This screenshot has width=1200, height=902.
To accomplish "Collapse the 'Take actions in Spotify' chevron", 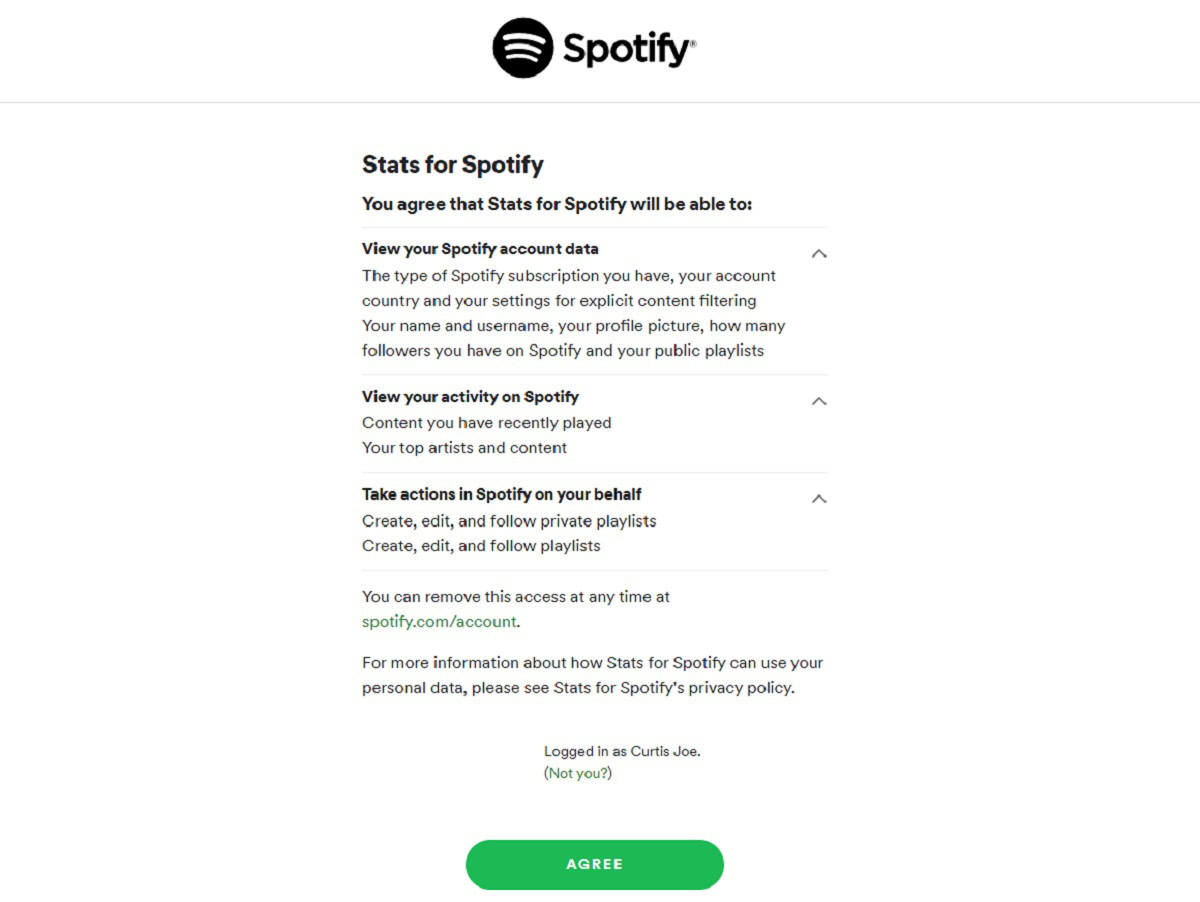I will pyautogui.click(x=819, y=499).
